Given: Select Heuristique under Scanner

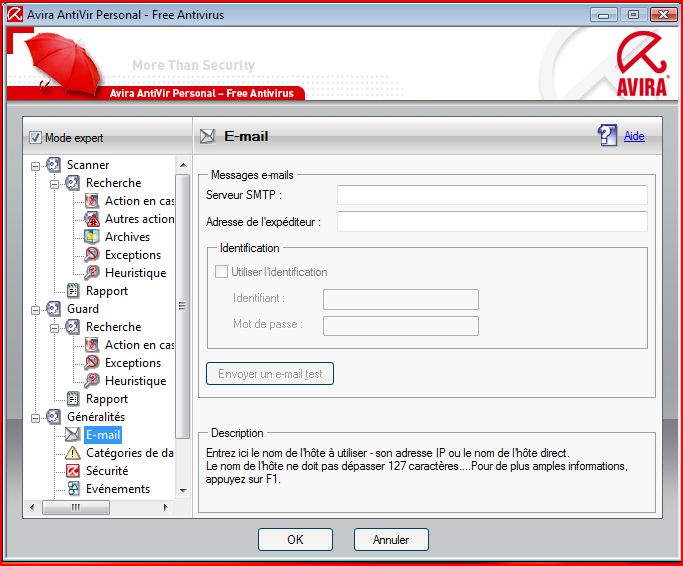Looking at the screenshot, I should (x=135, y=273).
